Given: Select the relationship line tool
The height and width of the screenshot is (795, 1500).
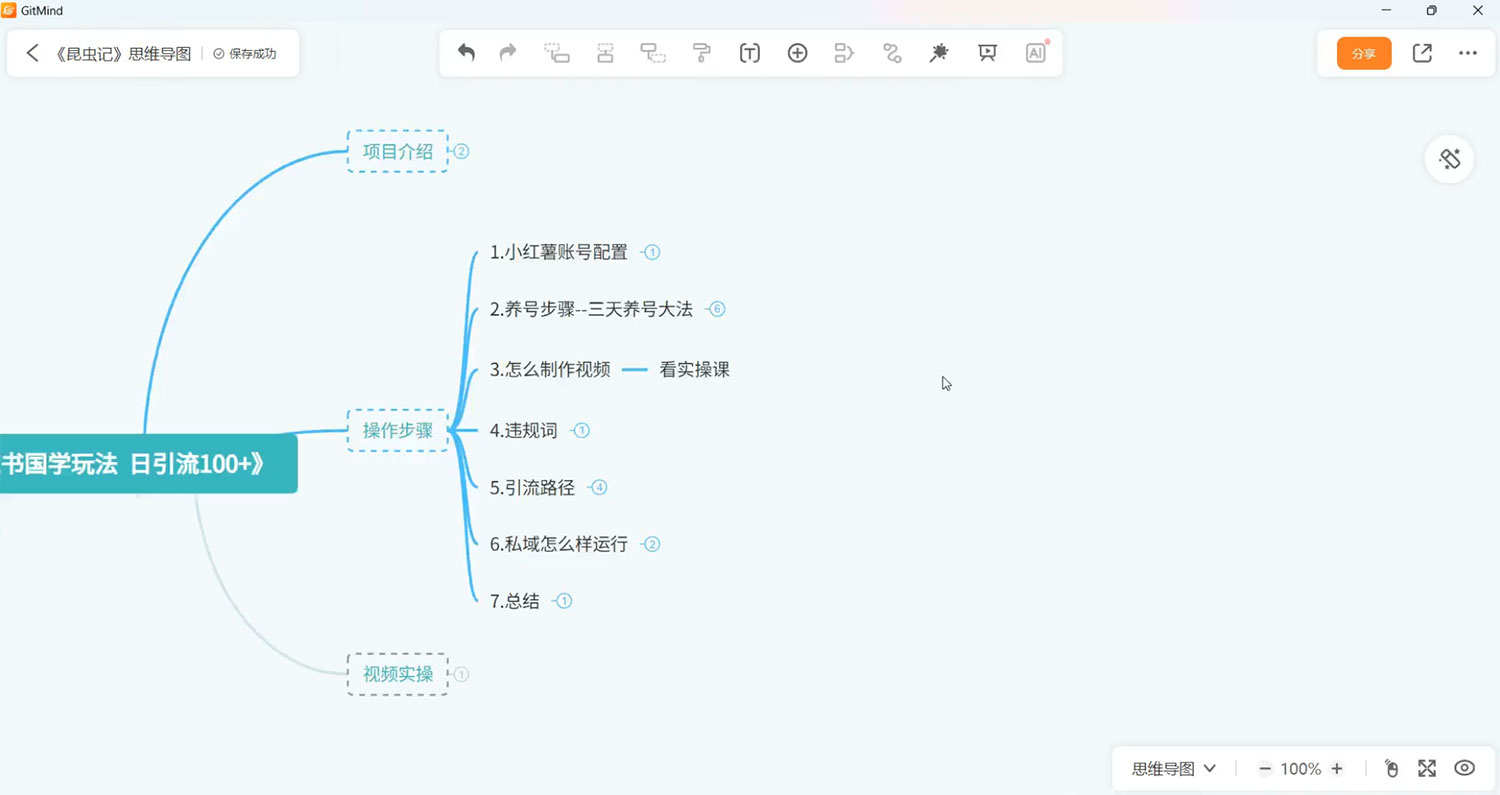Looking at the screenshot, I should (891, 52).
